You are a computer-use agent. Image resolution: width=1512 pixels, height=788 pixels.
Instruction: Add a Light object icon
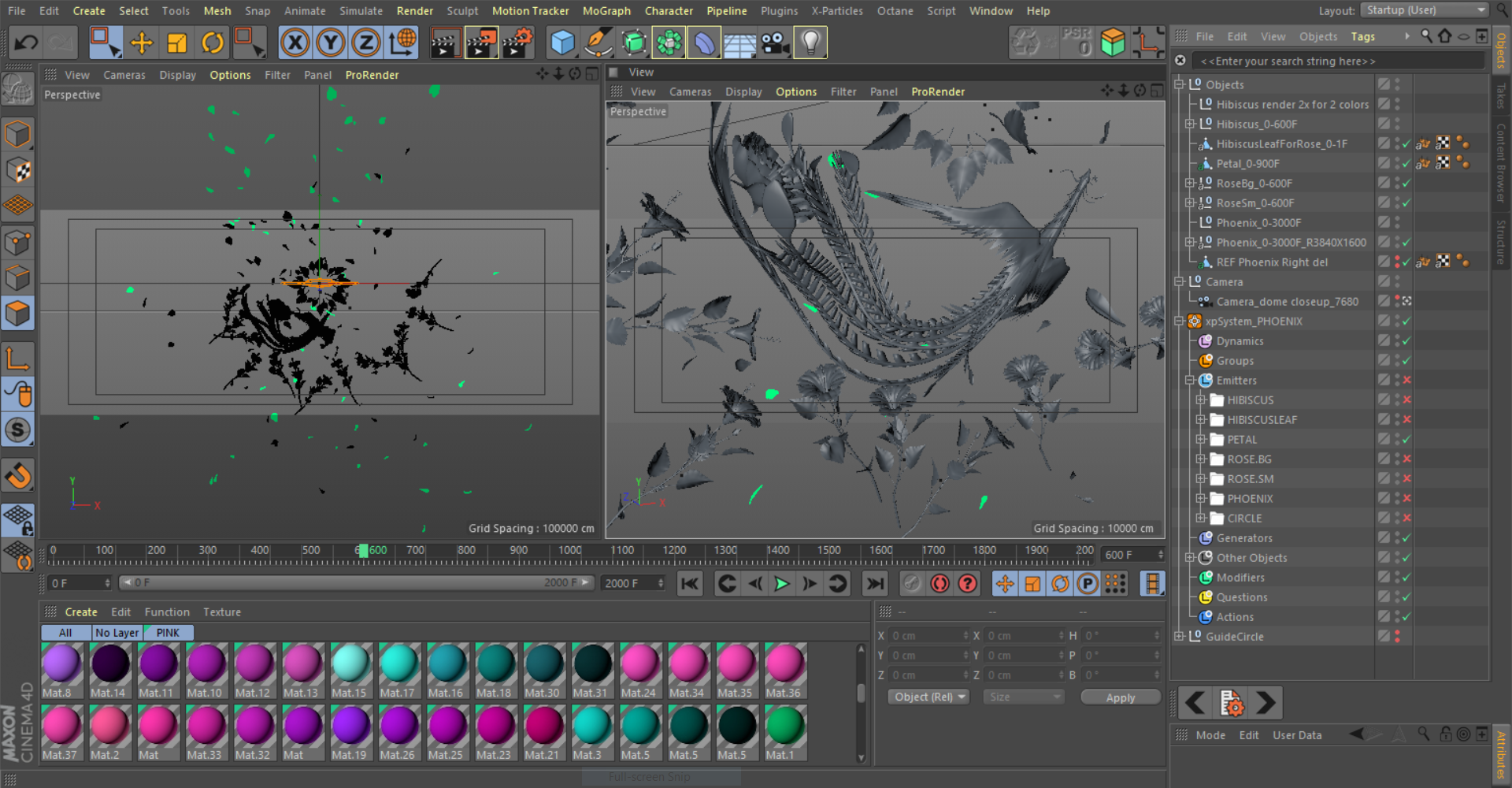tap(810, 43)
